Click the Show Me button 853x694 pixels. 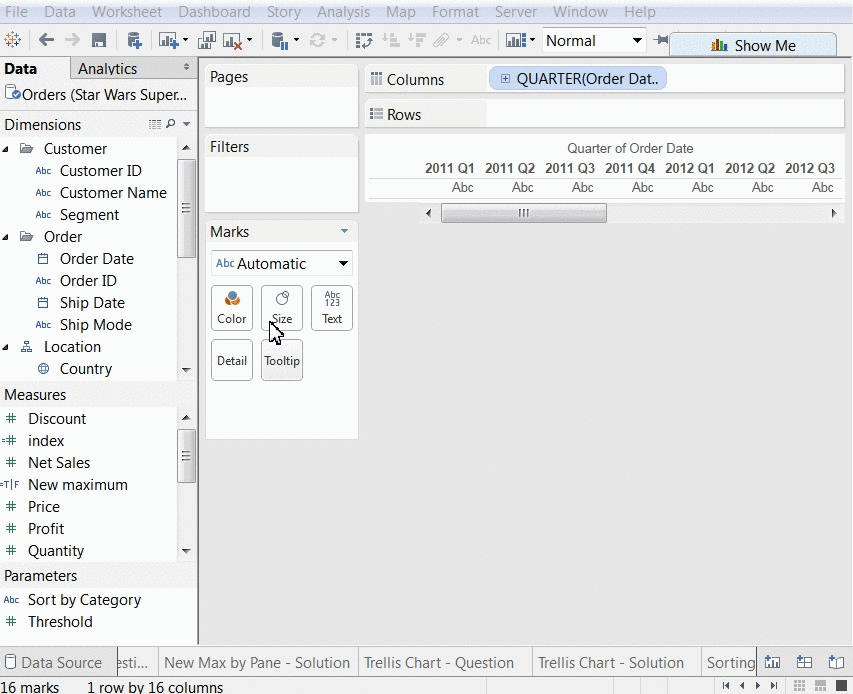753,45
